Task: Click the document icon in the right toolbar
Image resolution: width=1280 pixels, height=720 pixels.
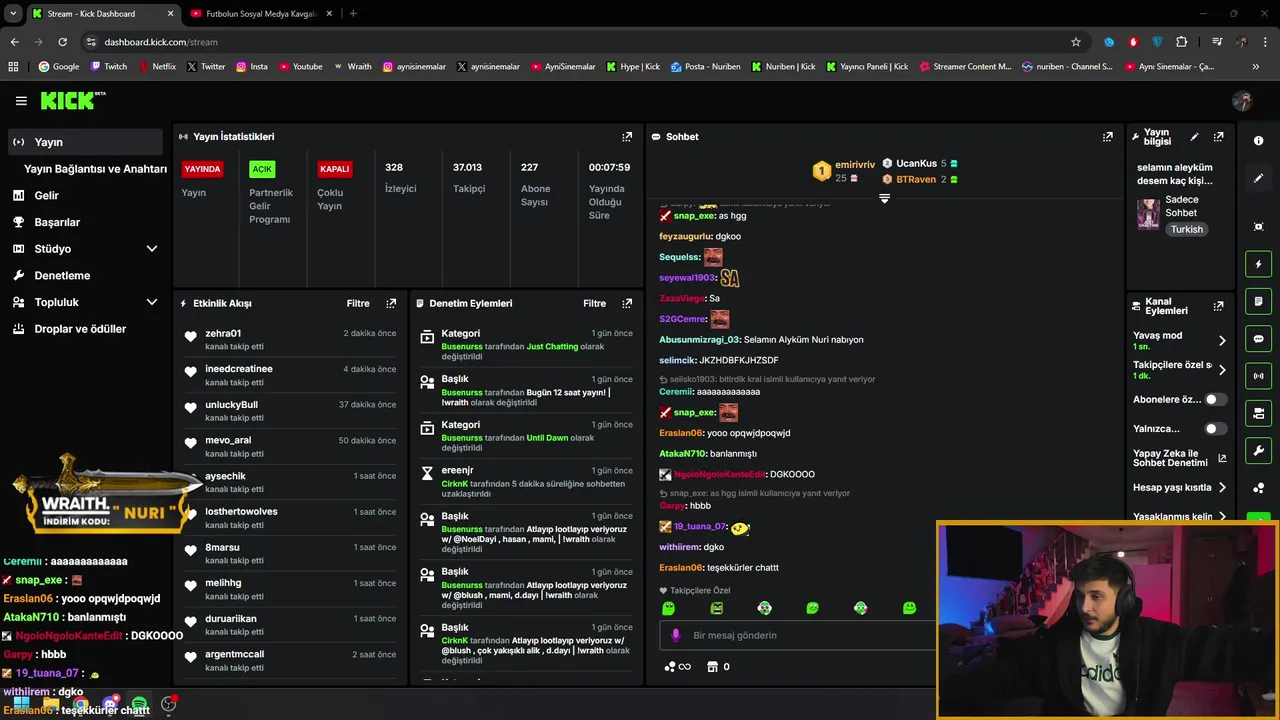Action: (1258, 301)
